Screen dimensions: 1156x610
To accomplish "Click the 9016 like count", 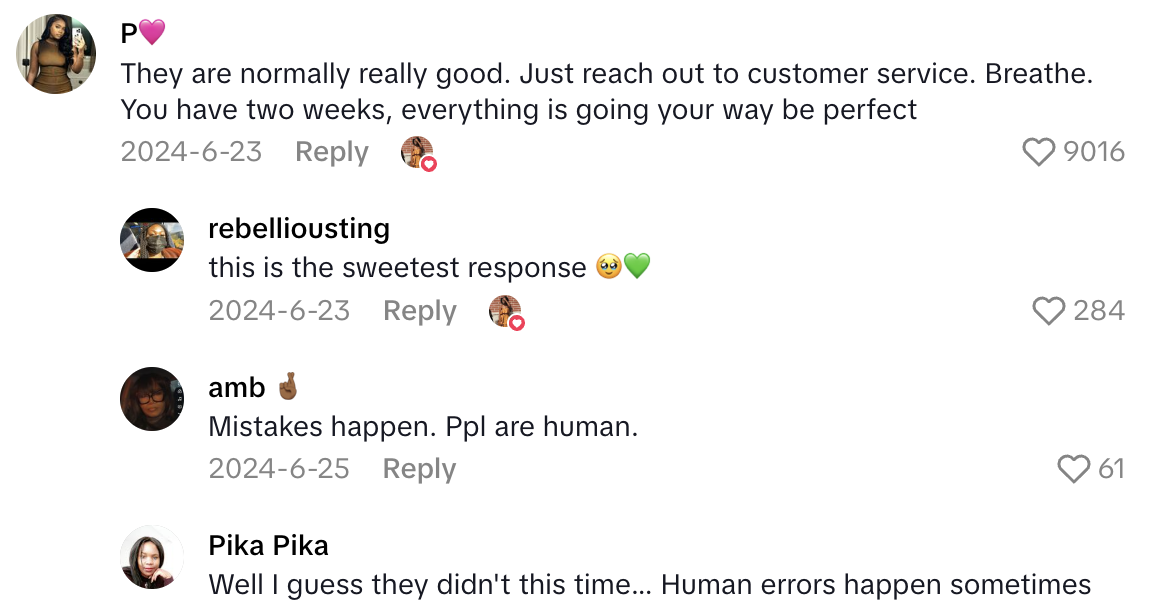I will (1094, 152).
